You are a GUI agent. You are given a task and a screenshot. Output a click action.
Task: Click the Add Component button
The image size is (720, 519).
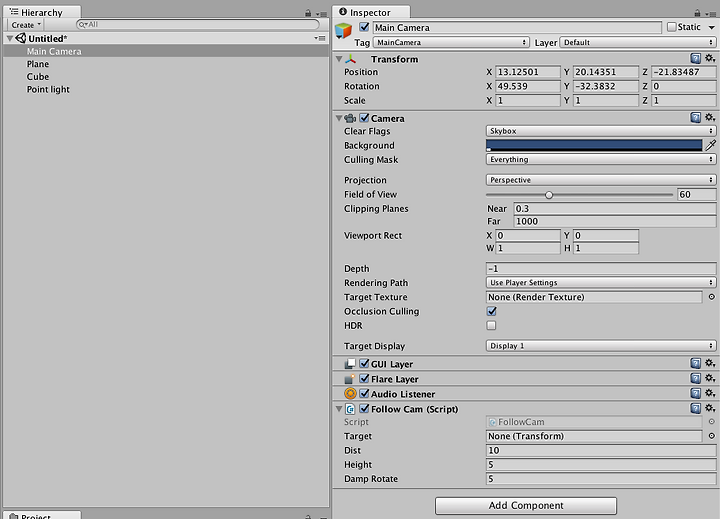click(526, 506)
